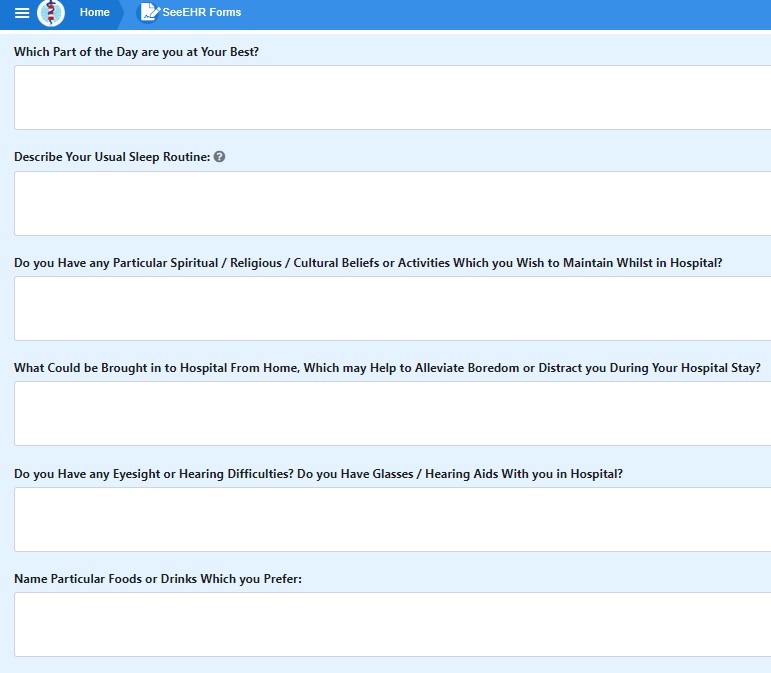The image size is (771, 673).
Task: Click the medical caduceus logo icon
Action: pos(51,13)
